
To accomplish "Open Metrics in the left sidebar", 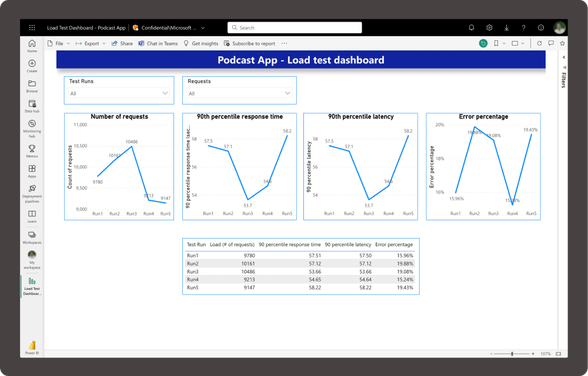I will click(x=32, y=151).
